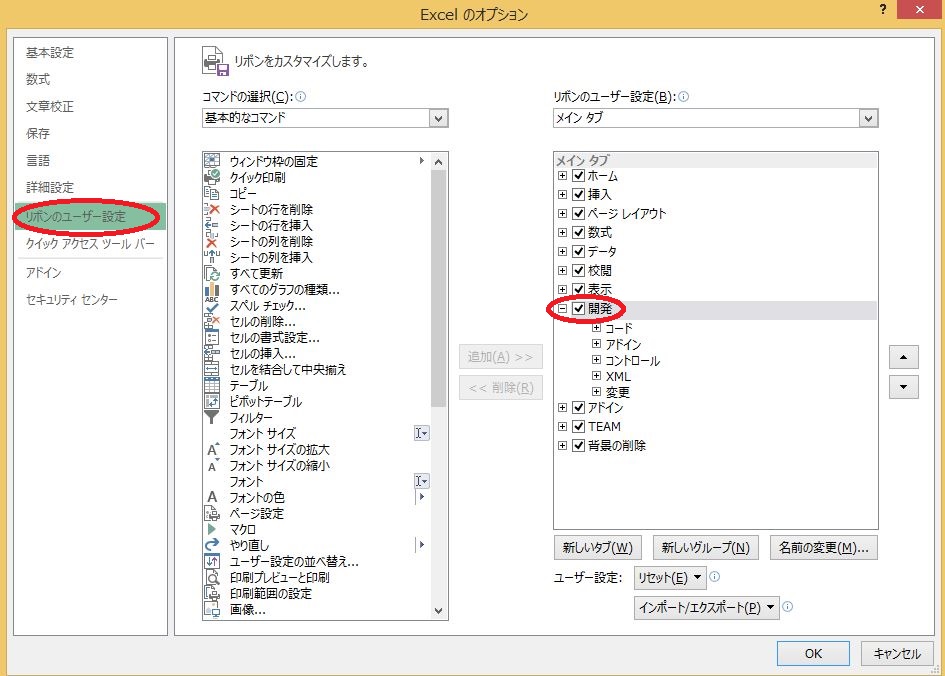Uncheck the 挿入 tab checkbox

tap(579, 194)
